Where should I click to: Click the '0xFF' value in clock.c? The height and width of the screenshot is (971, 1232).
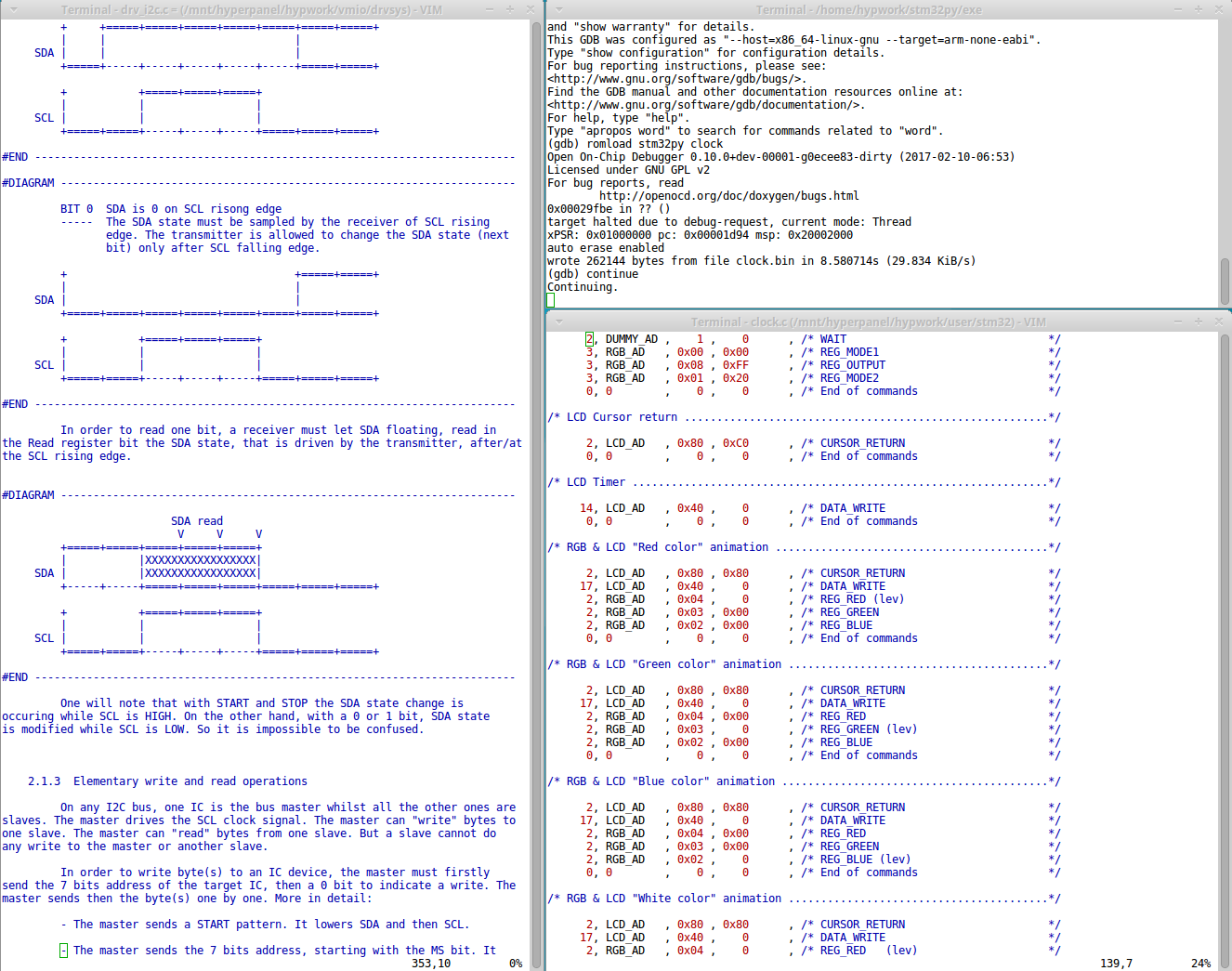coord(736,365)
